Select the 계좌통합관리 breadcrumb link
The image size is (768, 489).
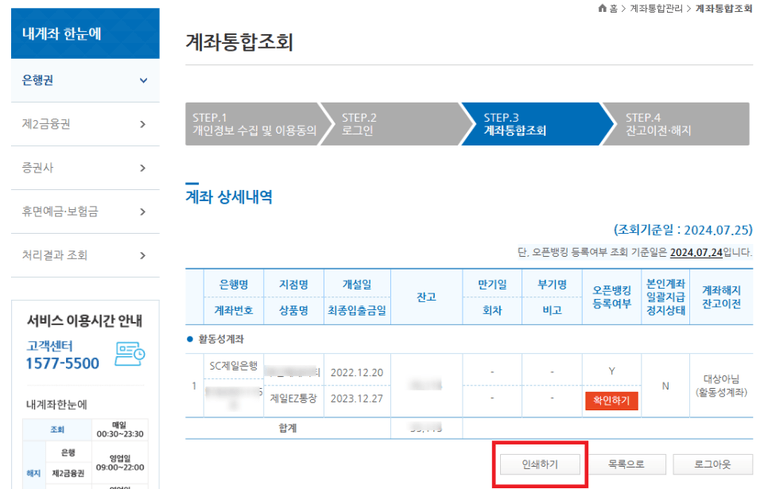[x=655, y=8]
